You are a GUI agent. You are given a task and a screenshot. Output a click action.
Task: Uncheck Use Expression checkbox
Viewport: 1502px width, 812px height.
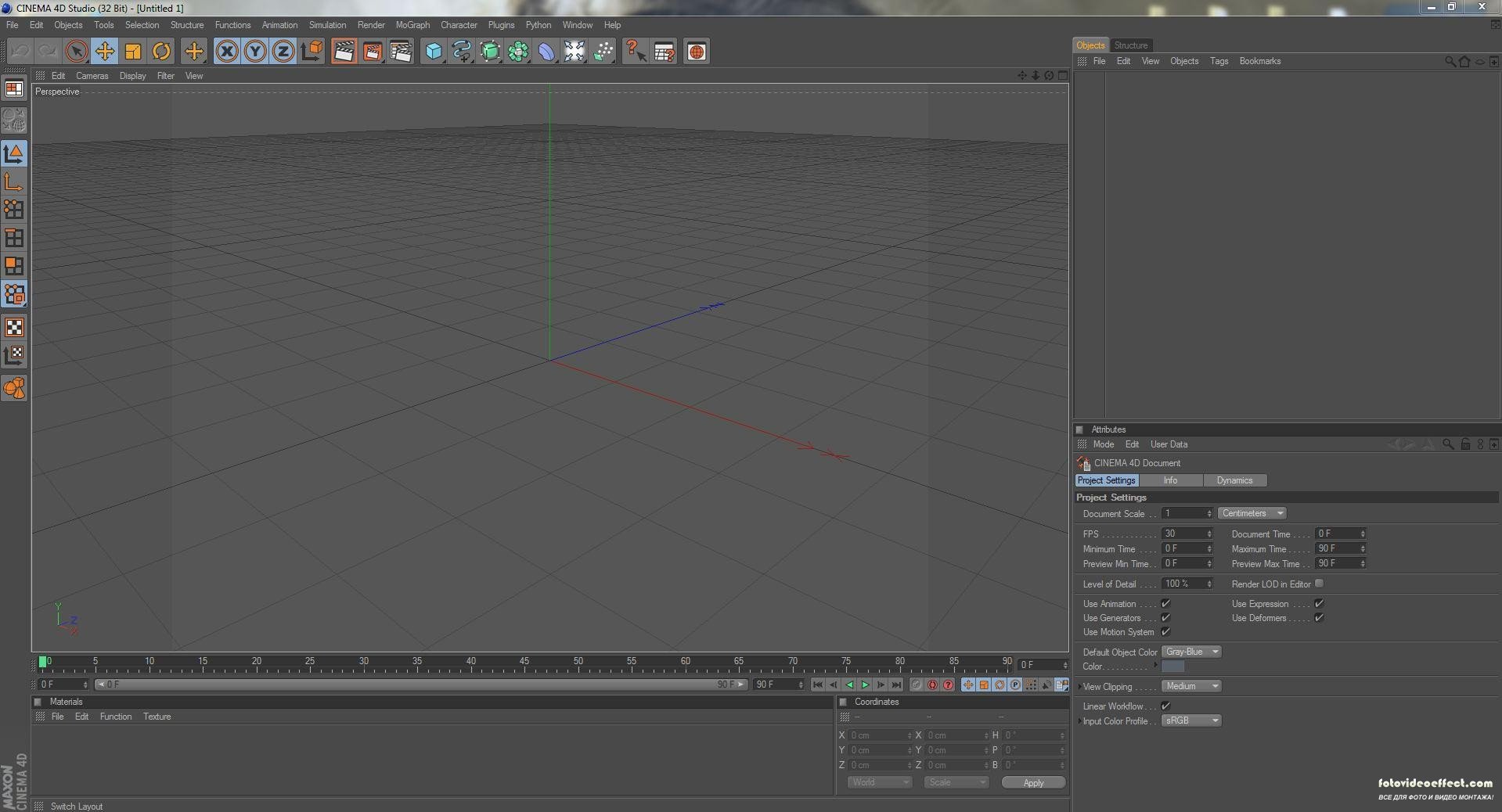1319,603
